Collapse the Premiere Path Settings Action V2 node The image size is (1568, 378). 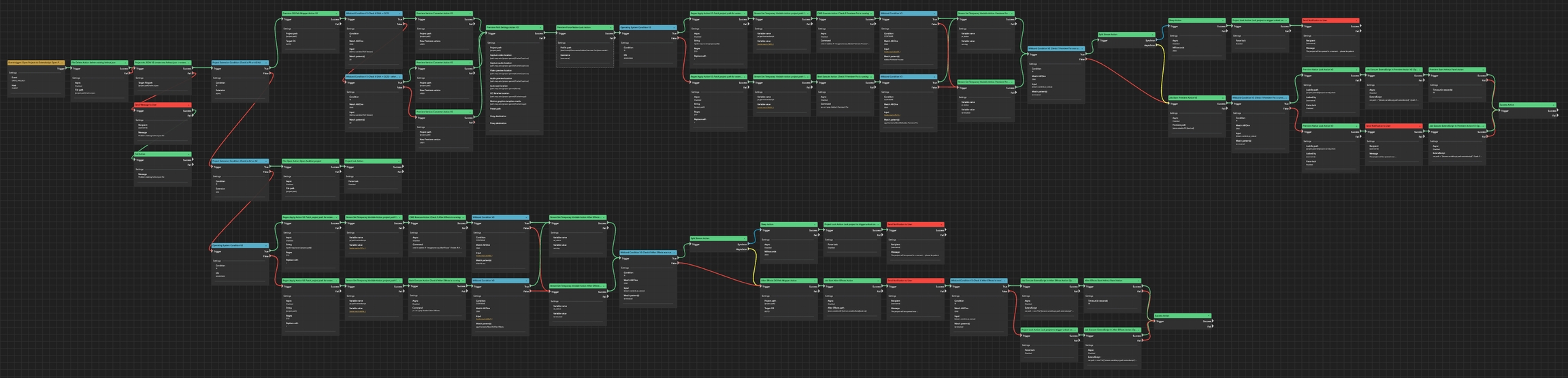[541, 28]
